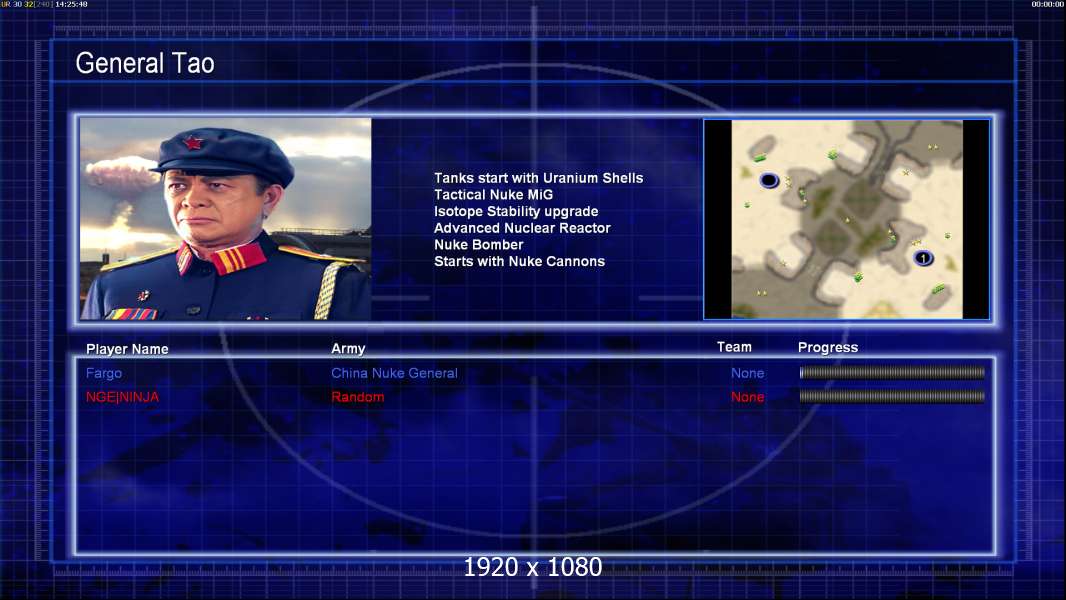
Task: Select player name Fargo
Action: click(104, 373)
